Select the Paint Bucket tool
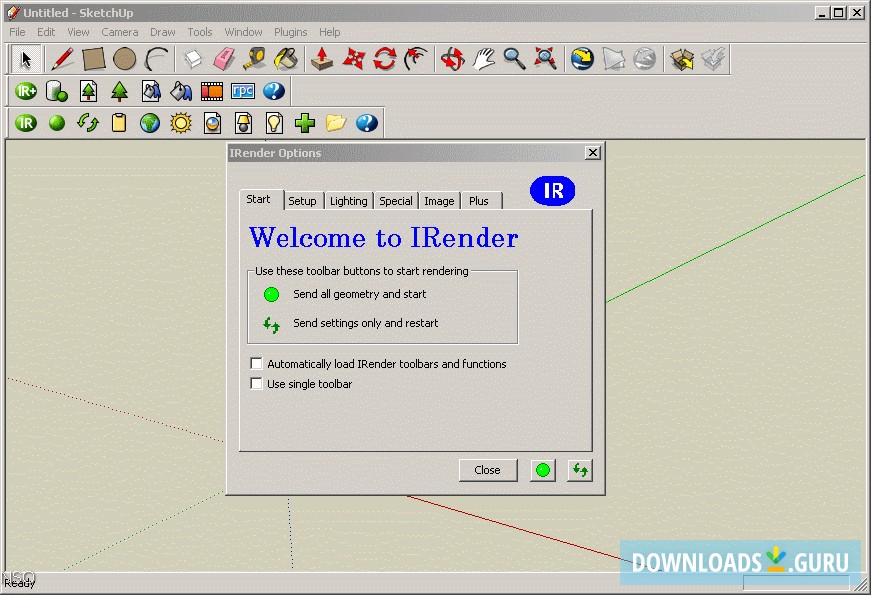This screenshot has width=871, height=595. tap(286, 59)
